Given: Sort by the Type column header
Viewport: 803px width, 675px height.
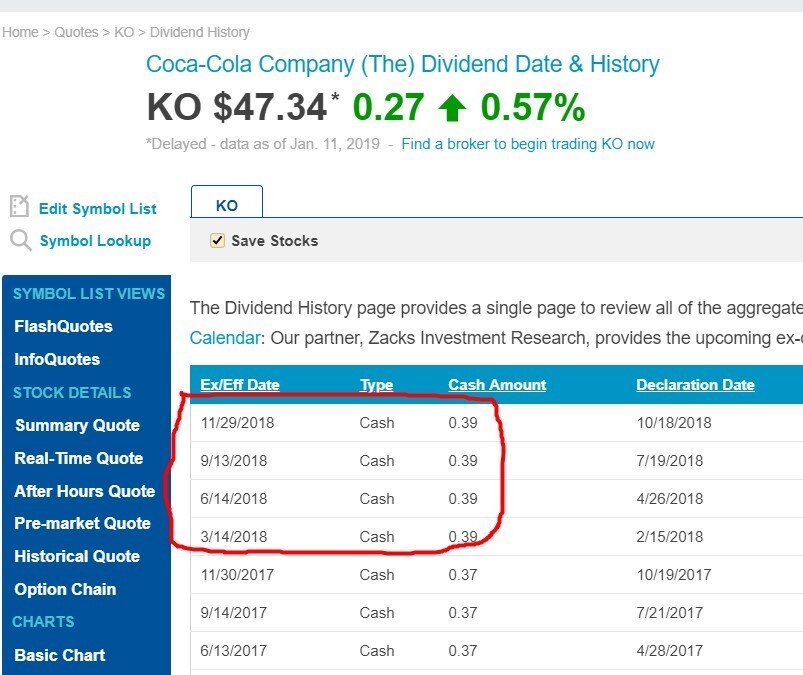Looking at the screenshot, I should pos(376,385).
